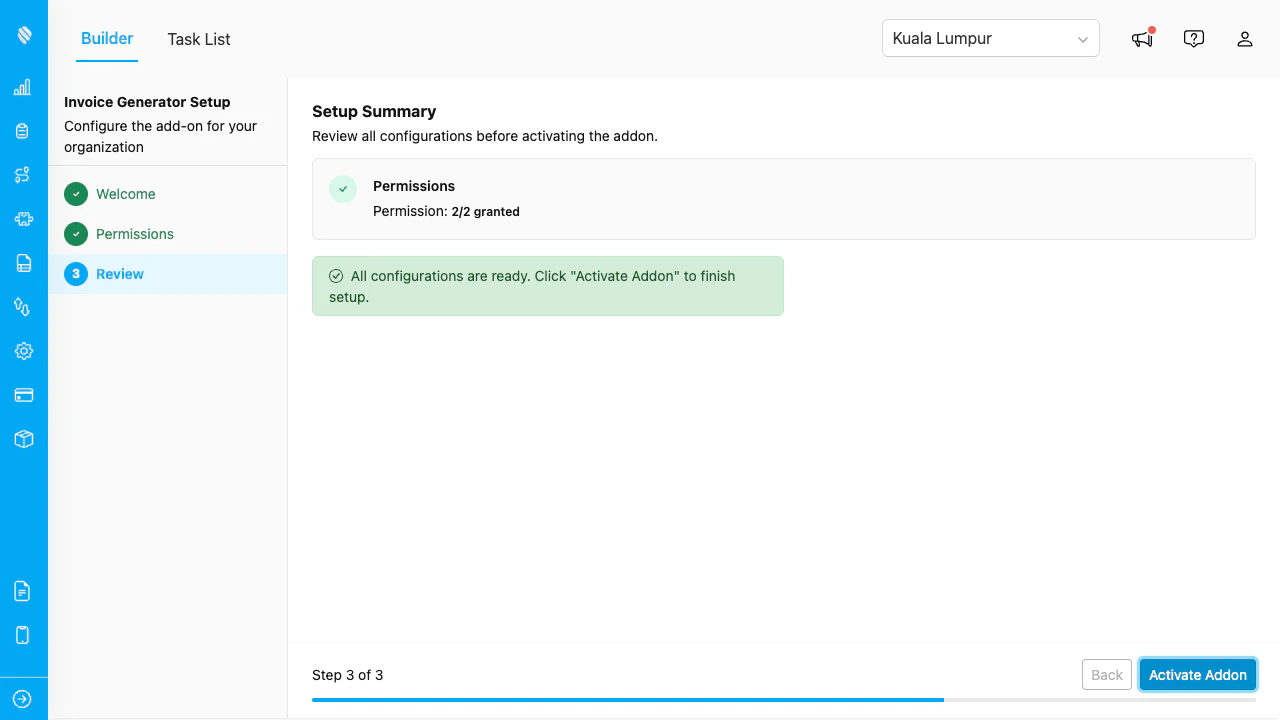The height and width of the screenshot is (720, 1280).
Task: Click the mobile device icon near sidebar bottom
Action: pos(22,634)
